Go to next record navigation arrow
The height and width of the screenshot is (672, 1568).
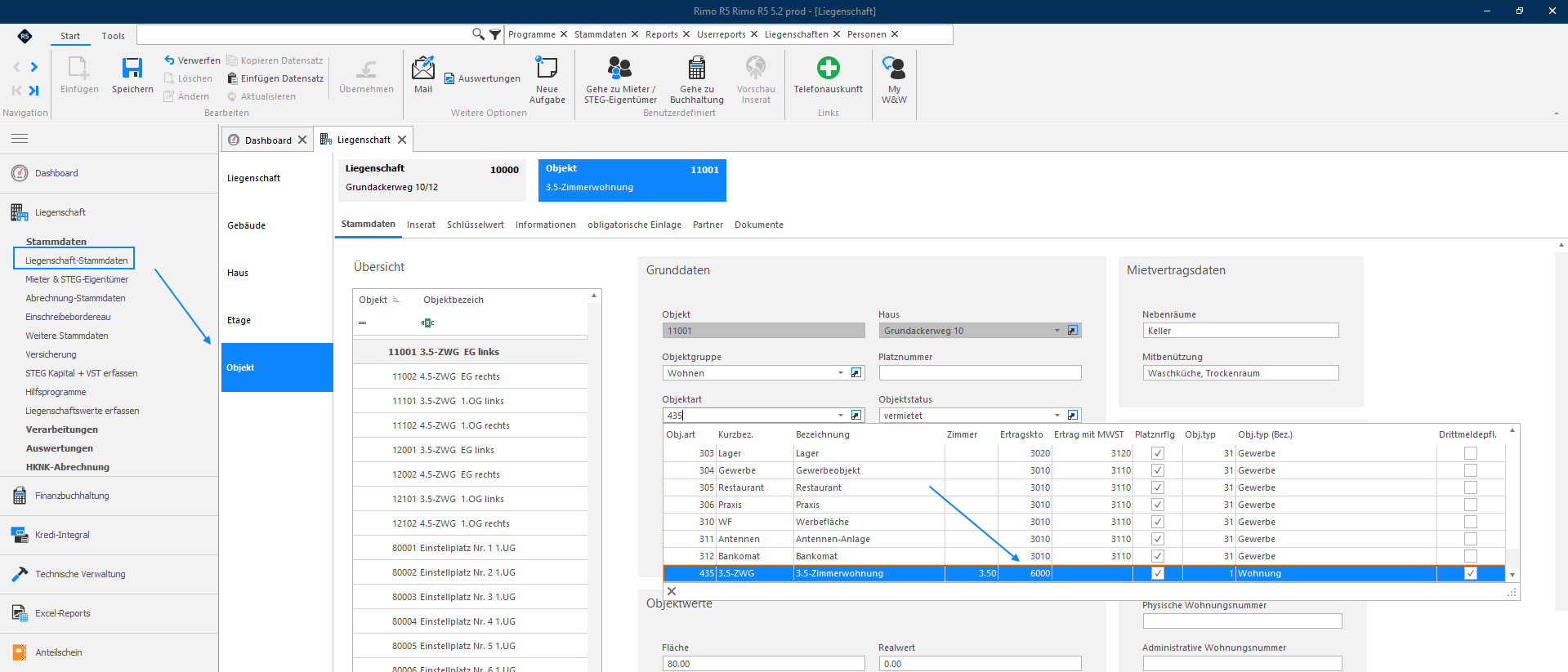[34, 67]
